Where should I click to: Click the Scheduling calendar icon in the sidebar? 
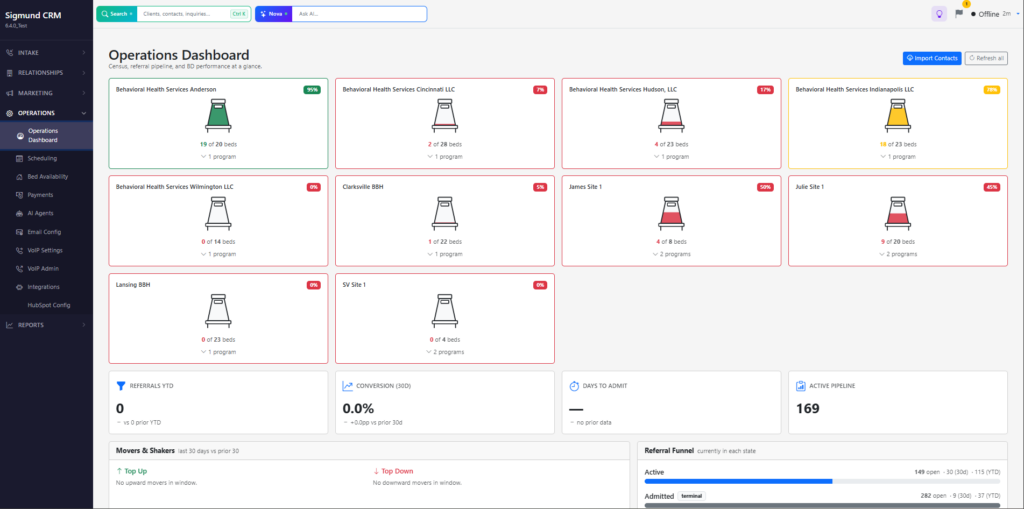(20, 158)
